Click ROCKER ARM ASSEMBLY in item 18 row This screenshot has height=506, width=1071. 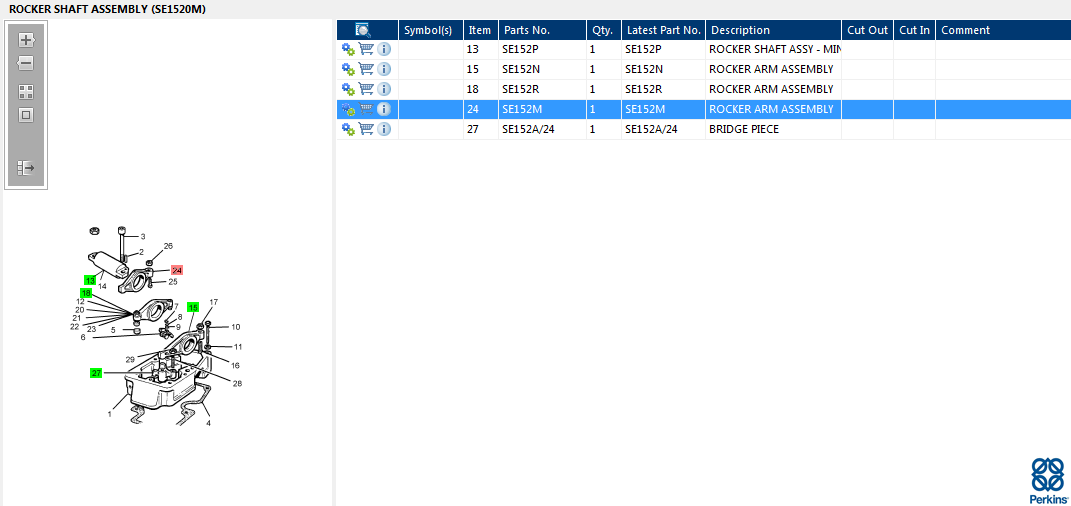coord(771,89)
